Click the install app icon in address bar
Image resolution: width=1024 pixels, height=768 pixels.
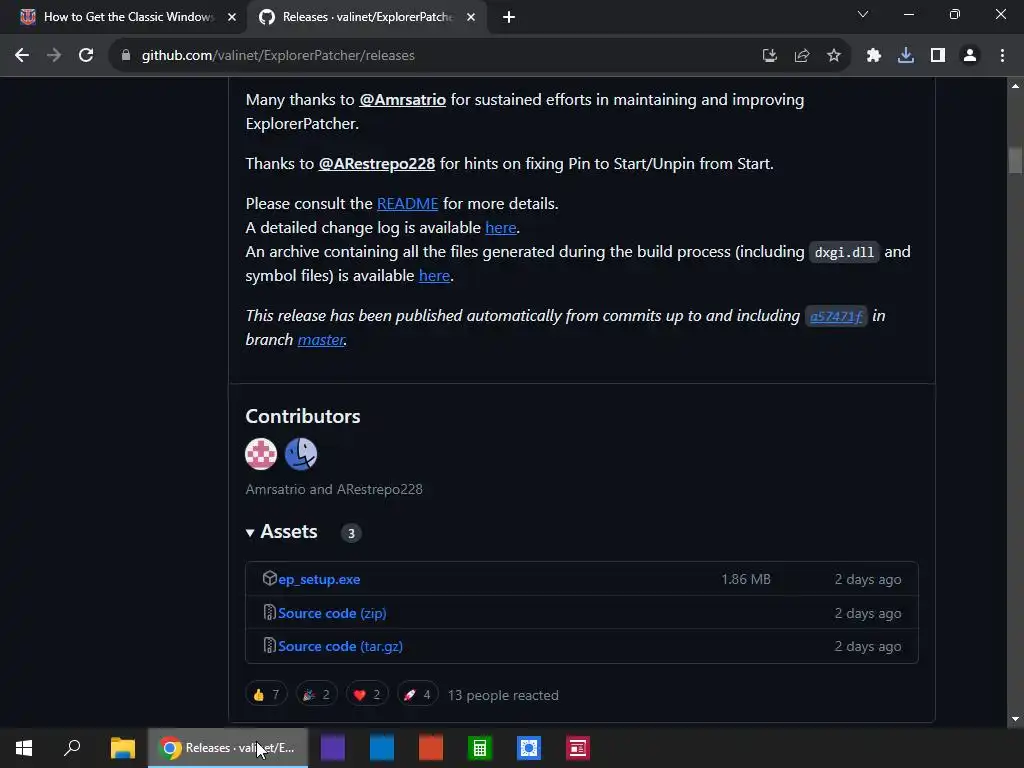pyautogui.click(x=770, y=56)
